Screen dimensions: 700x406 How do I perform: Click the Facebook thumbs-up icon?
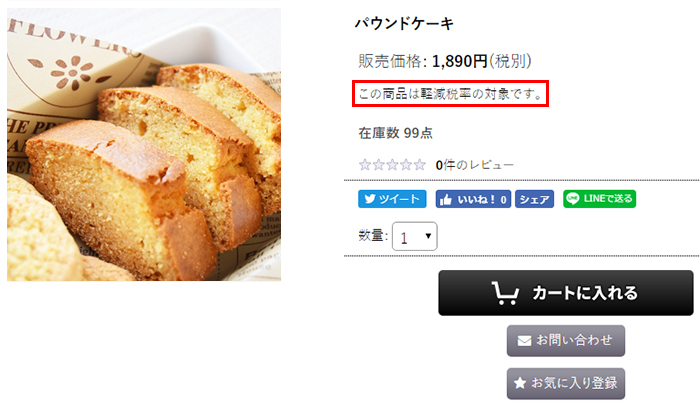[x=446, y=200]
